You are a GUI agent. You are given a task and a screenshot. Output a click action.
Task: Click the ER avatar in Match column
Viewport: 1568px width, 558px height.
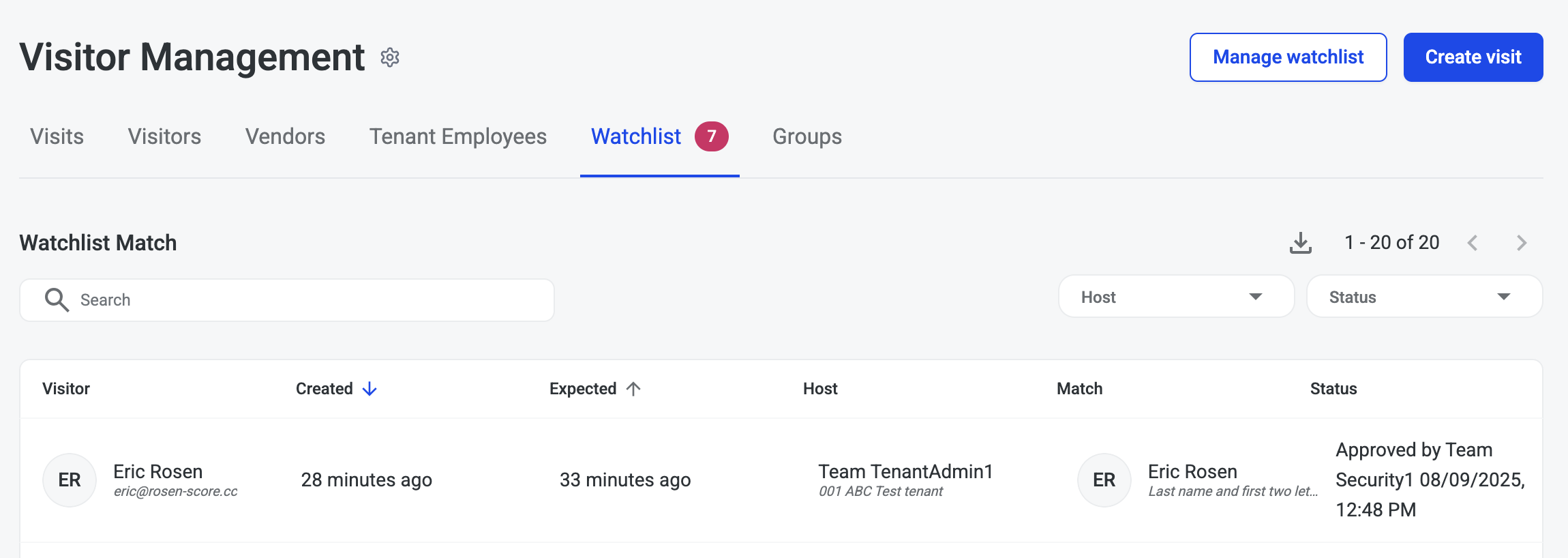[x=1104, y=480]
